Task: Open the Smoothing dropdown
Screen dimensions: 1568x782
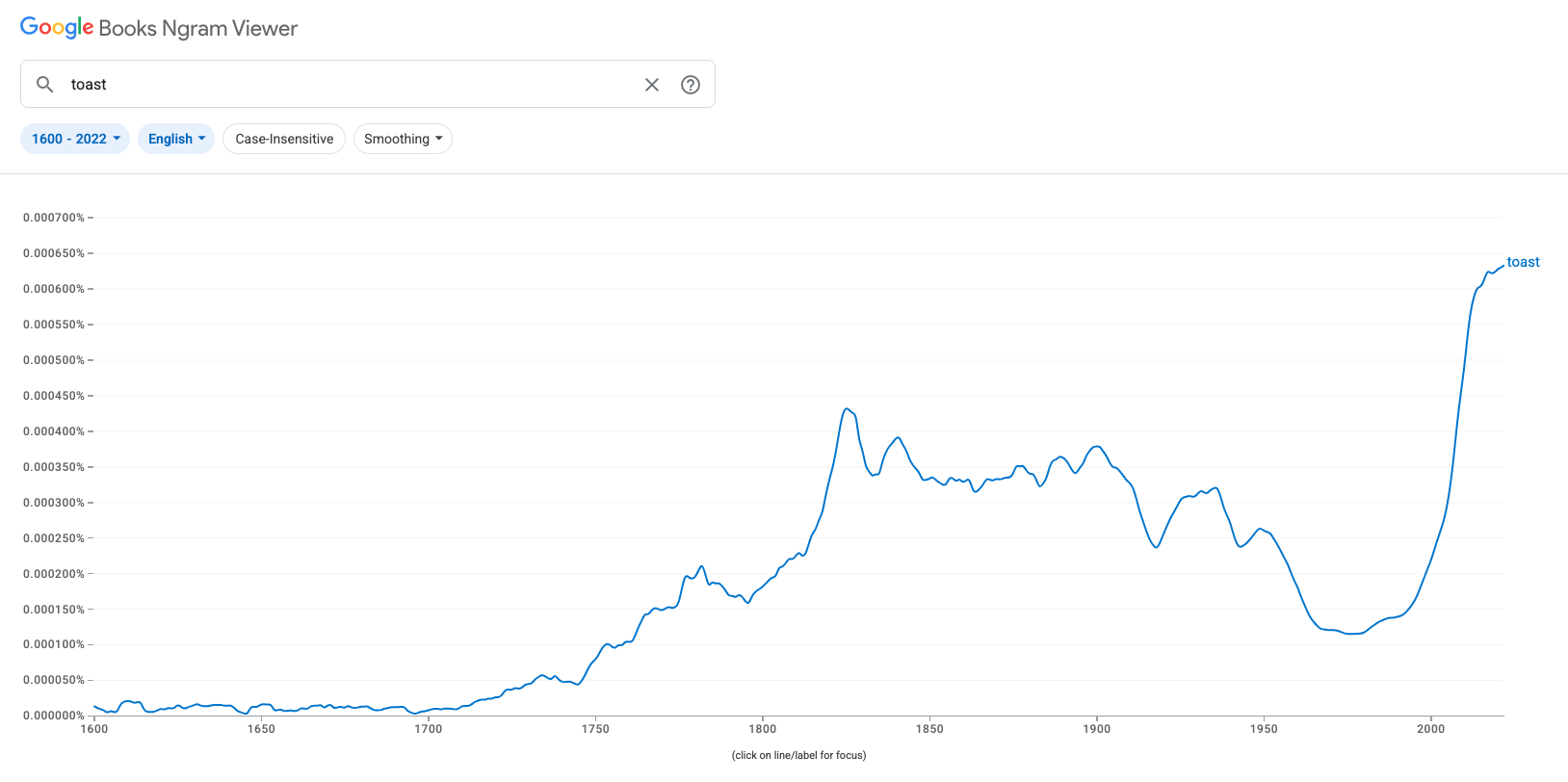Action: (403, 139)
